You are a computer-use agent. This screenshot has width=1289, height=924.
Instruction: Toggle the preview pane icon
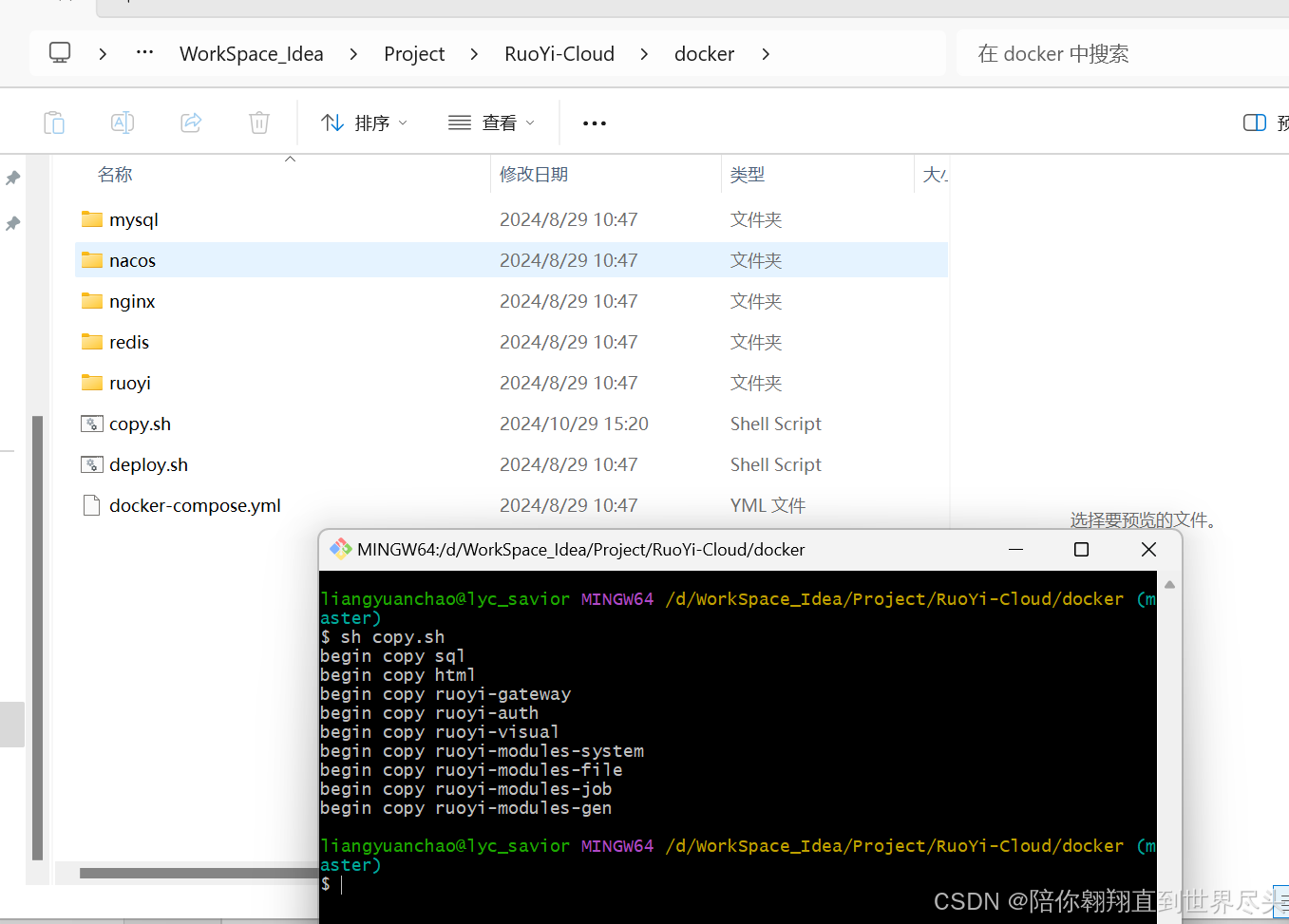click(1255, 123)
